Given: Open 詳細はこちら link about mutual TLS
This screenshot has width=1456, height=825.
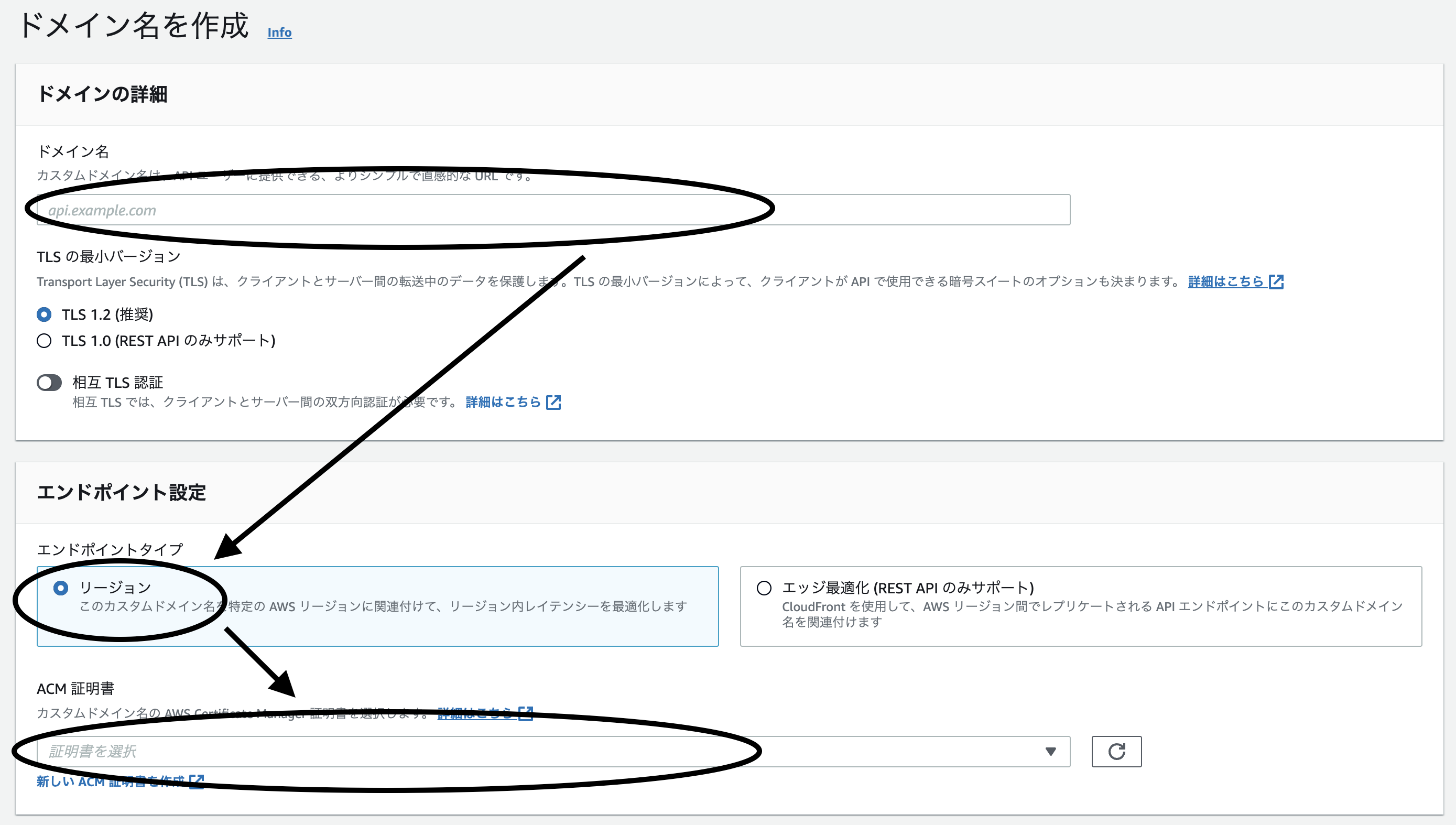Looking at the screenshot, I should click(x=503, y=403).
